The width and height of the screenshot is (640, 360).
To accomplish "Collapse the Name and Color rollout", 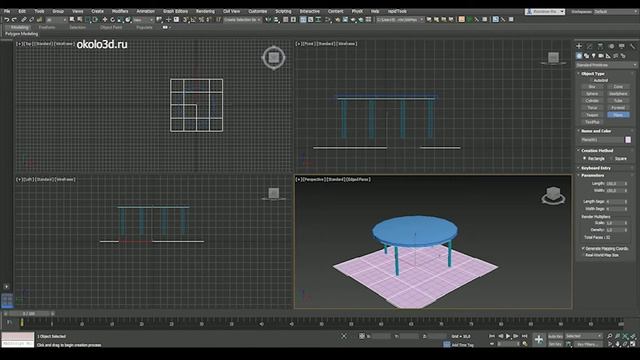I will click(596, 131).
